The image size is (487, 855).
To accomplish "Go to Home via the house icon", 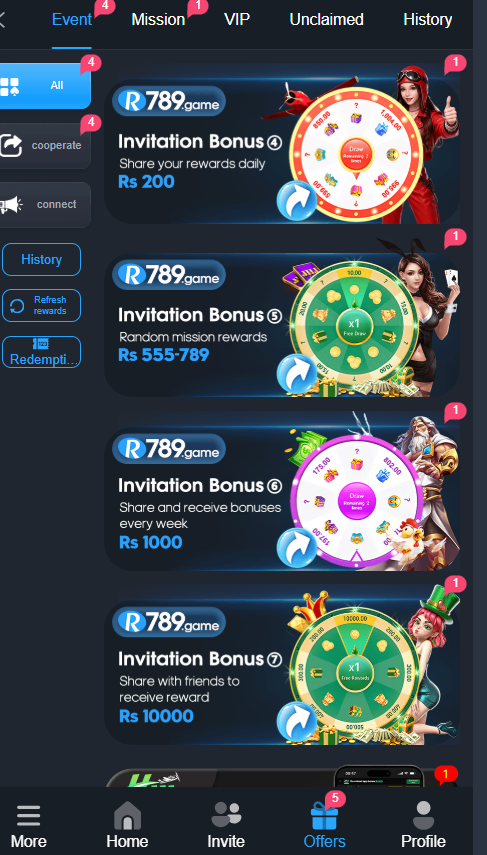I will tap(127, 815).
